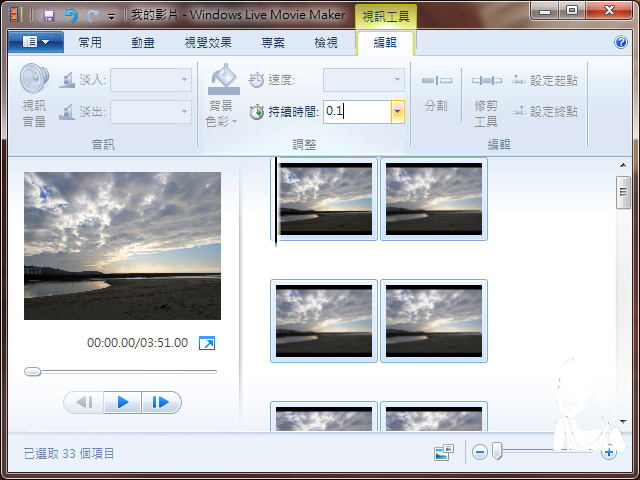Screen dimensions: 640x480
Task: Click 設定終點 button
Action: [x=545, y=111]
